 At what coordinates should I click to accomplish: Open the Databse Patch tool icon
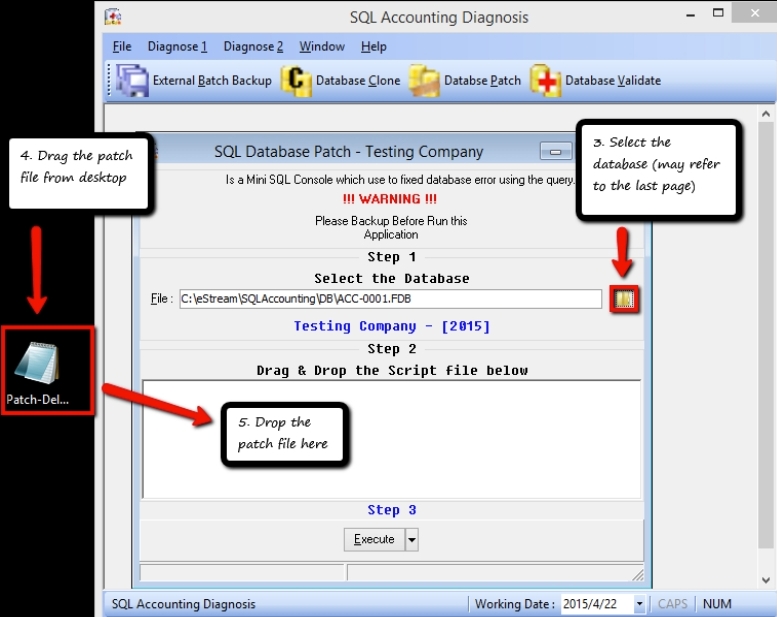click(424, 80)
